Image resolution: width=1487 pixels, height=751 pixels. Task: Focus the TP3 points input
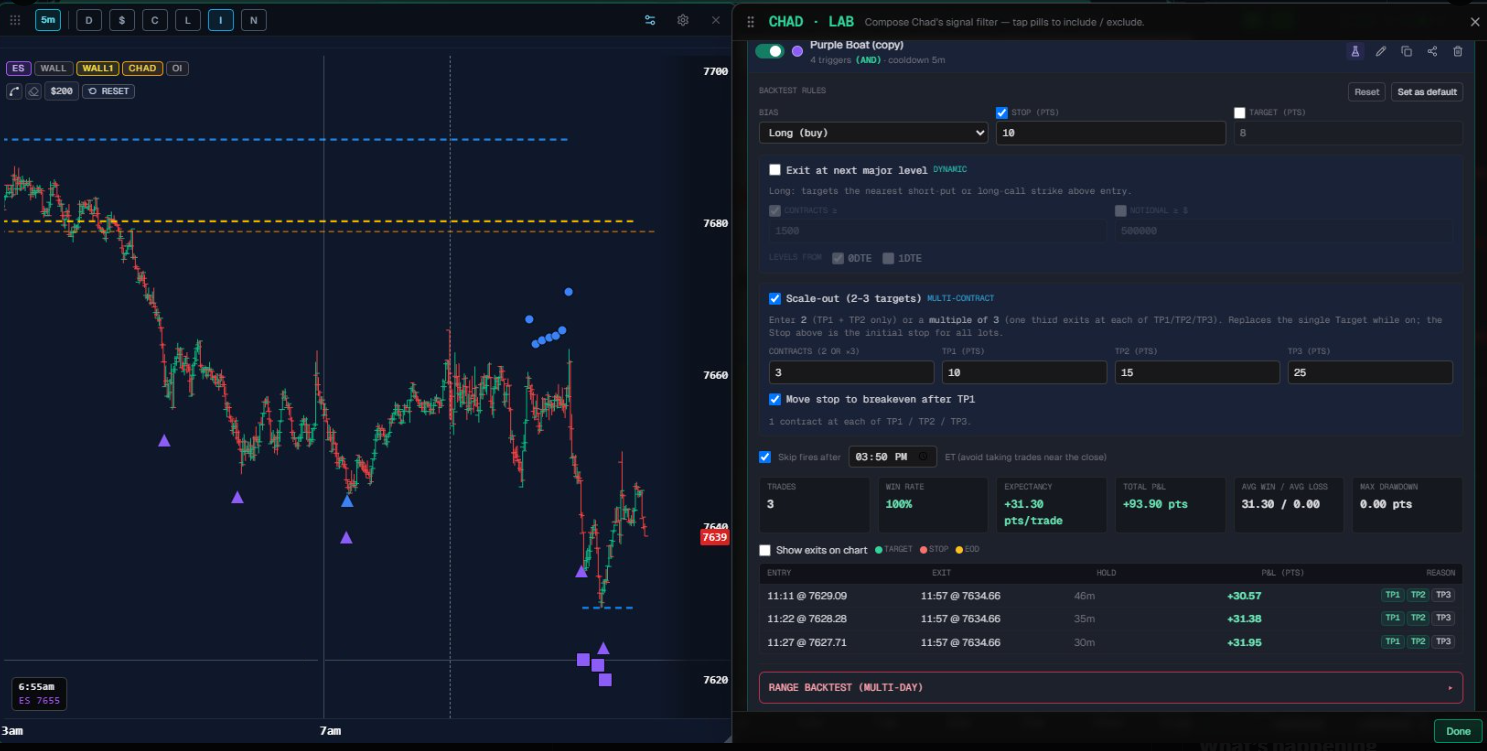coord(1370,372)
